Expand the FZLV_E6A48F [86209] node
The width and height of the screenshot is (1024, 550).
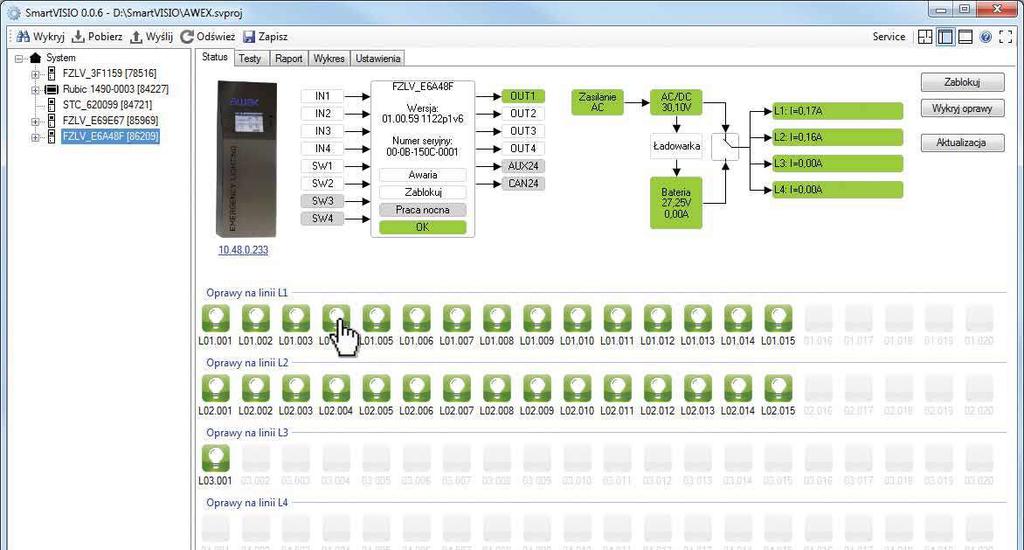tap(35, 137)
